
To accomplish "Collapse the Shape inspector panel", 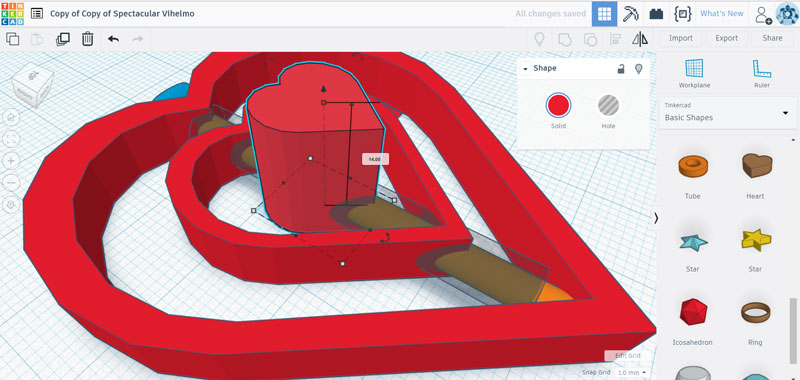I will point(525,68).
